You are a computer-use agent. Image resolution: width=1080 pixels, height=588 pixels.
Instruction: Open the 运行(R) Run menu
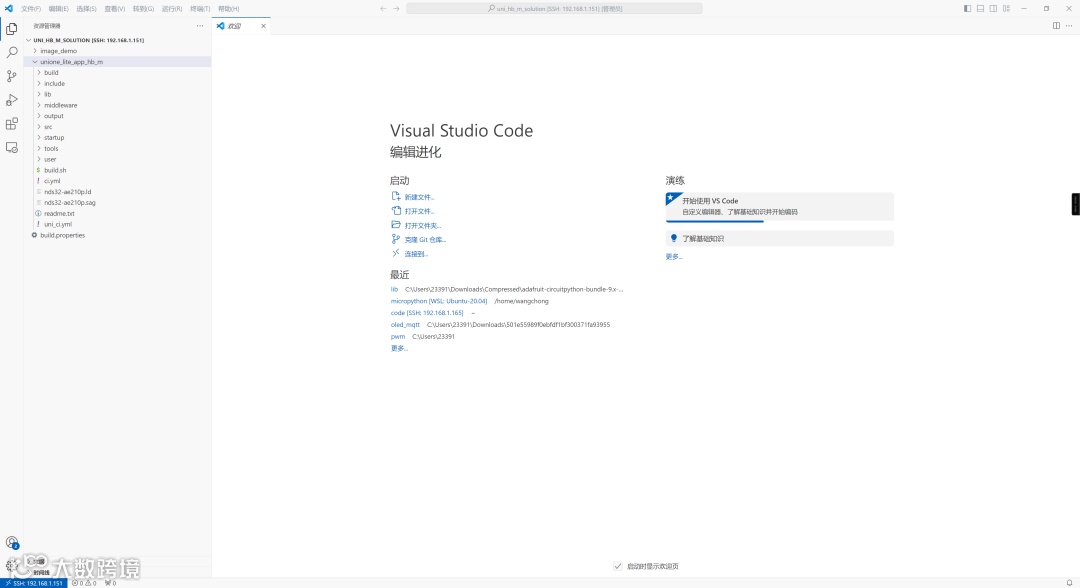(x=172, y=9)
